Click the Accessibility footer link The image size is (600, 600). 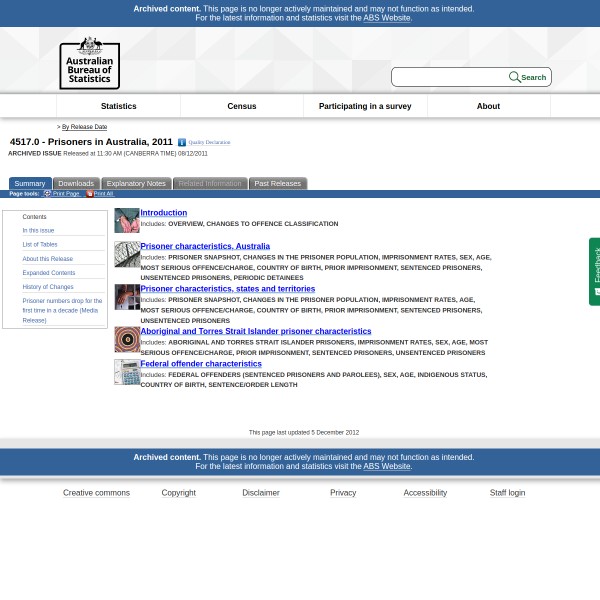[425, 492]
